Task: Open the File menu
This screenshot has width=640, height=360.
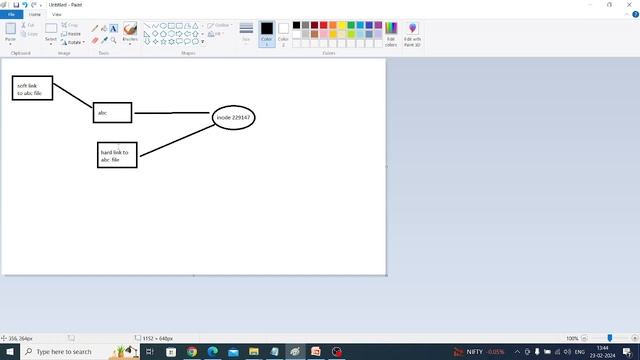Action: pyautogui.click(x=11, y=14)
